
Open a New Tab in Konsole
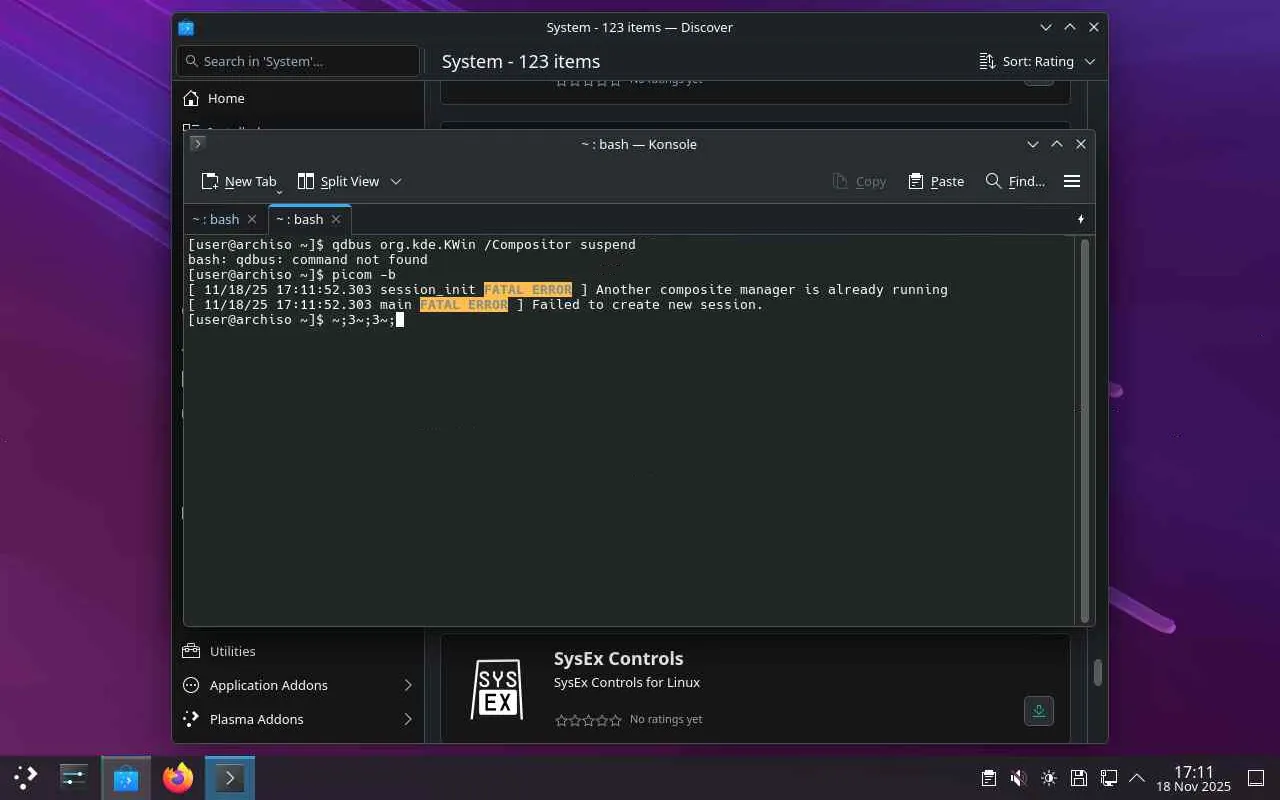coord(239,181)
